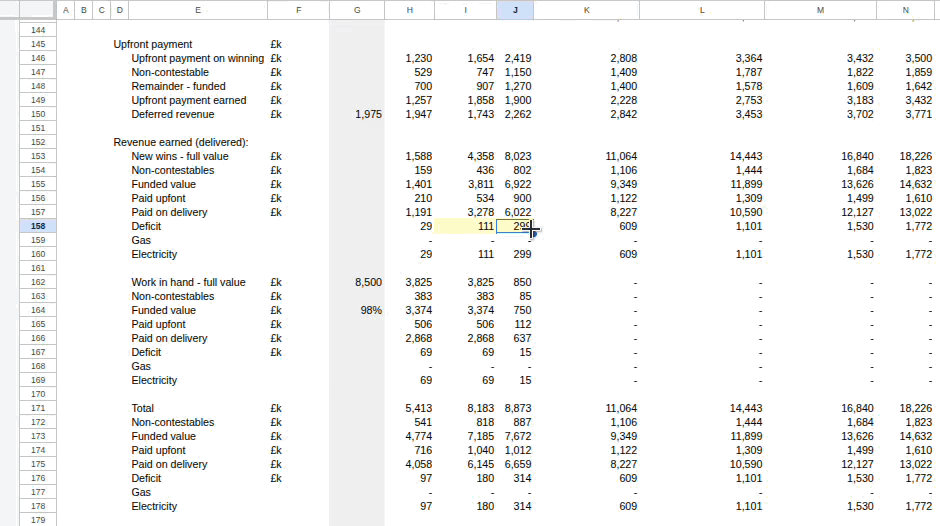The image size is (940, 526).
Task: Select cell 609 in row 158
Action: 586,226
